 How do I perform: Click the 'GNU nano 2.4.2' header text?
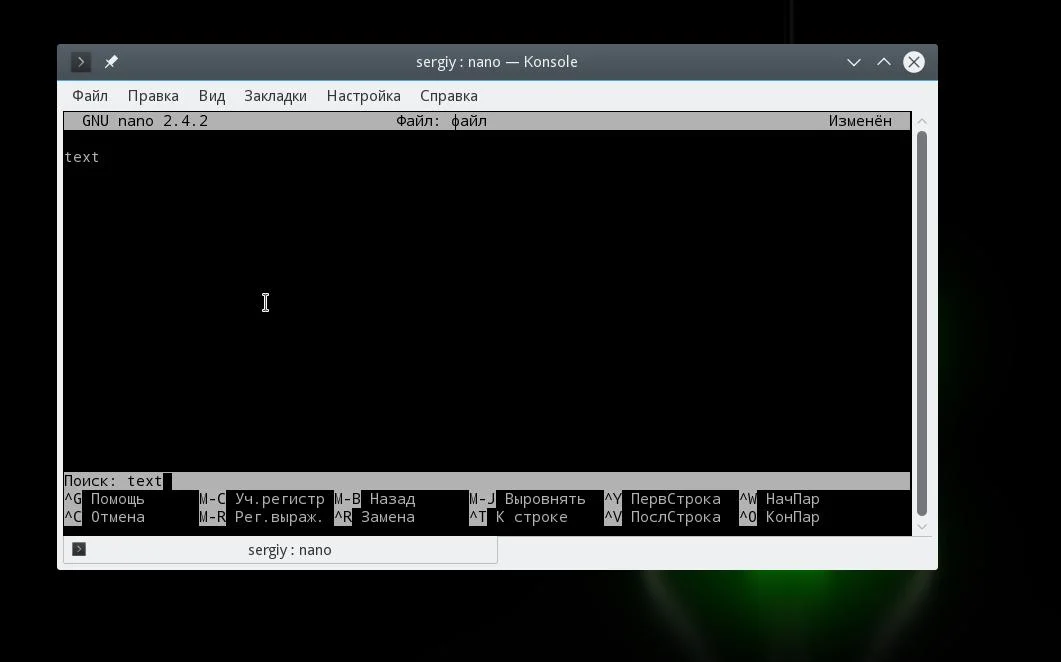[145, 121]
